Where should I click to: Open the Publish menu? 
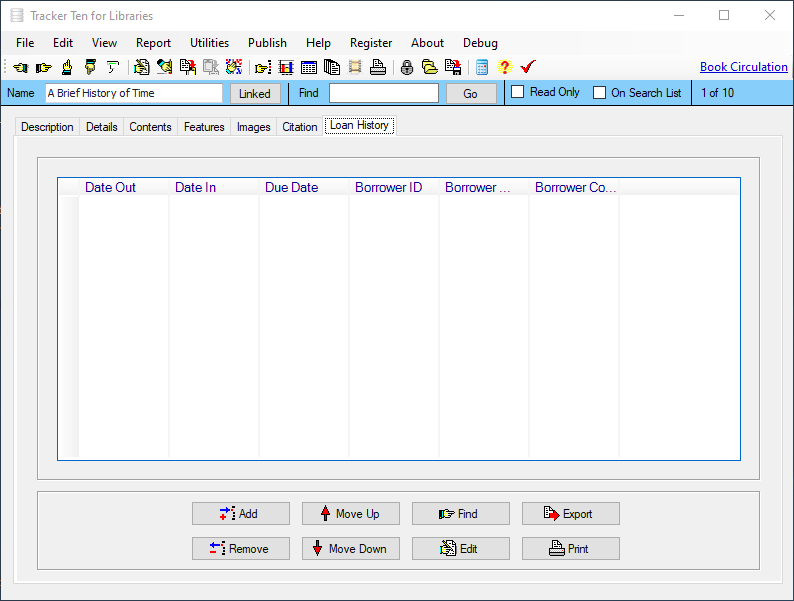pos(267,43)
